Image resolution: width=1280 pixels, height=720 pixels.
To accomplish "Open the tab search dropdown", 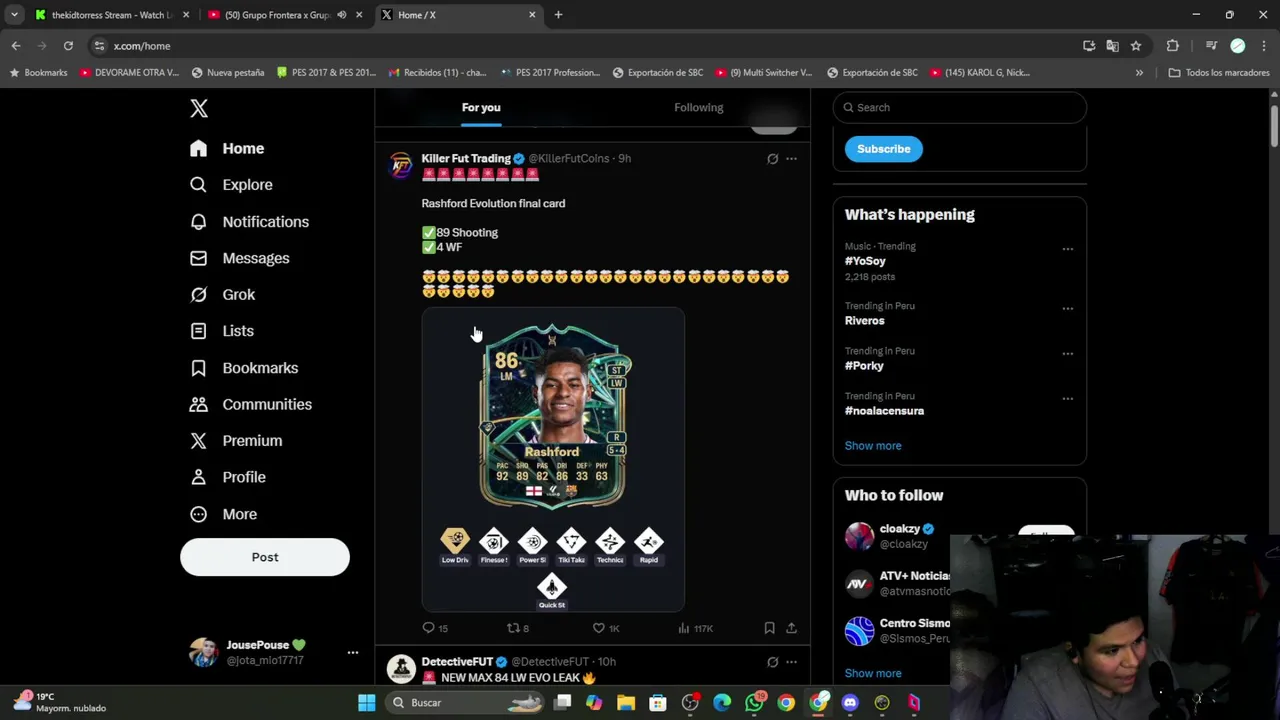I will pos(14,15).
